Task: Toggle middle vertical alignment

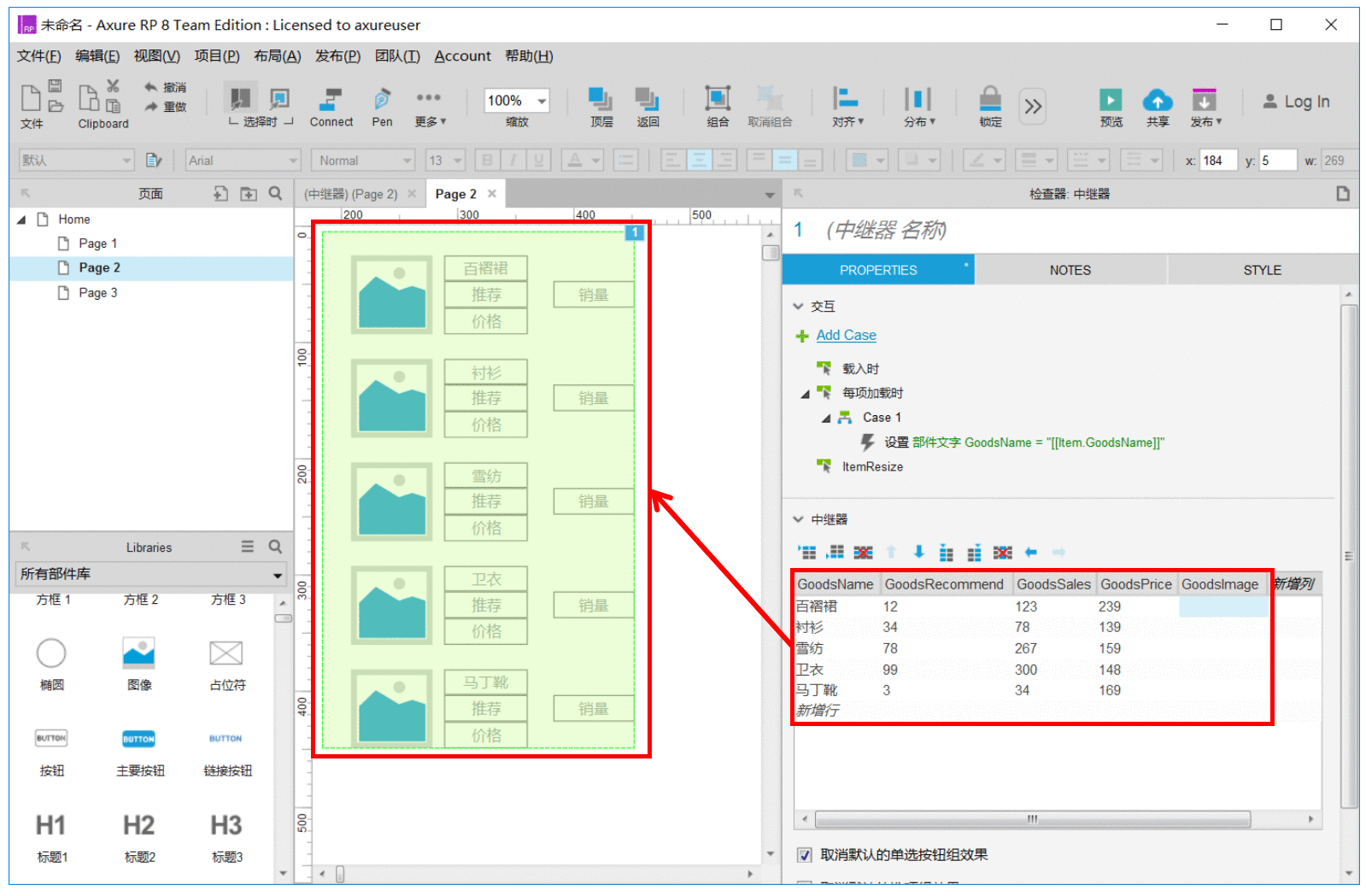Action: tap(784, 160)
